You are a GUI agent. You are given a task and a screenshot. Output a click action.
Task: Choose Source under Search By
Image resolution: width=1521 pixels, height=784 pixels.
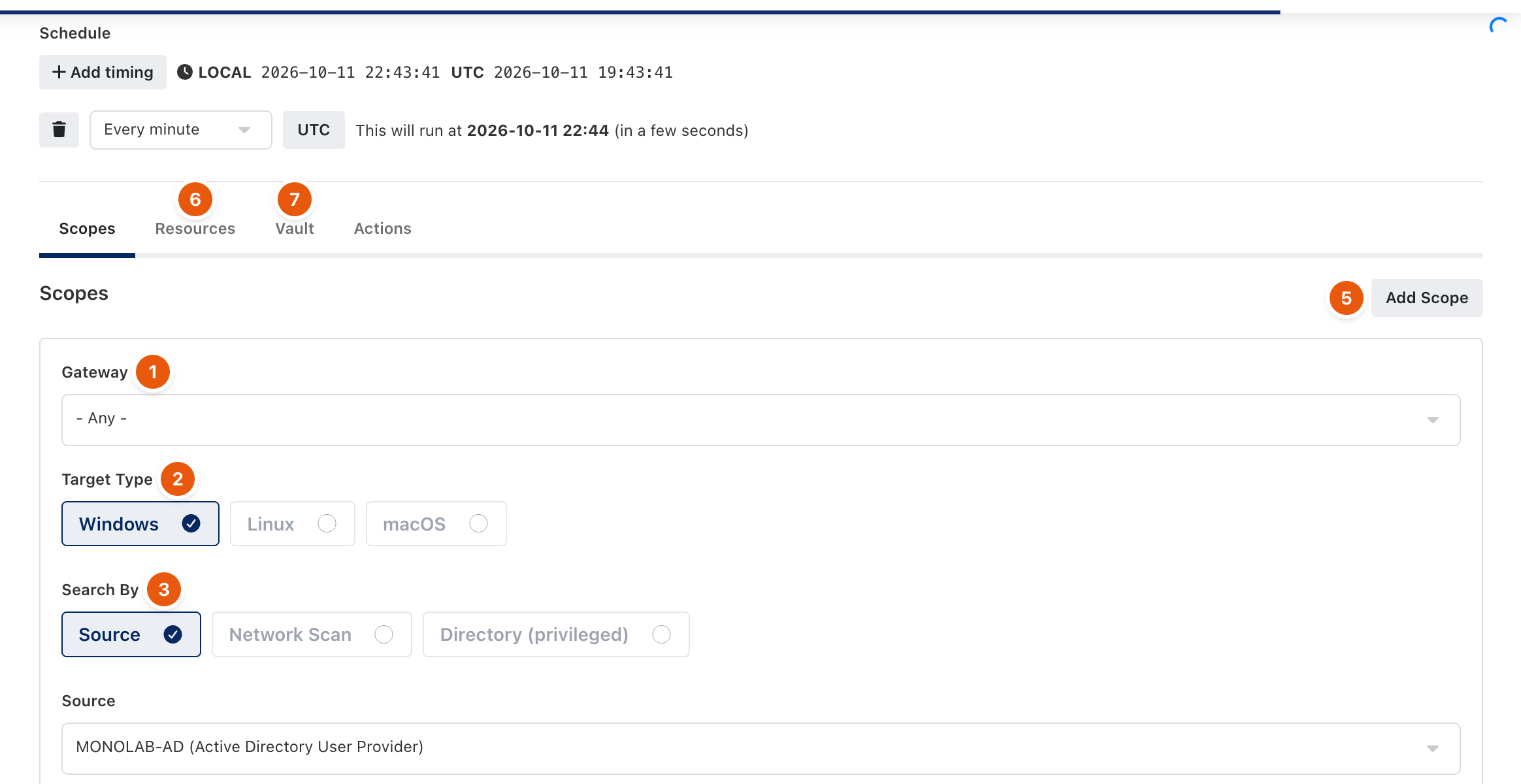131,635
